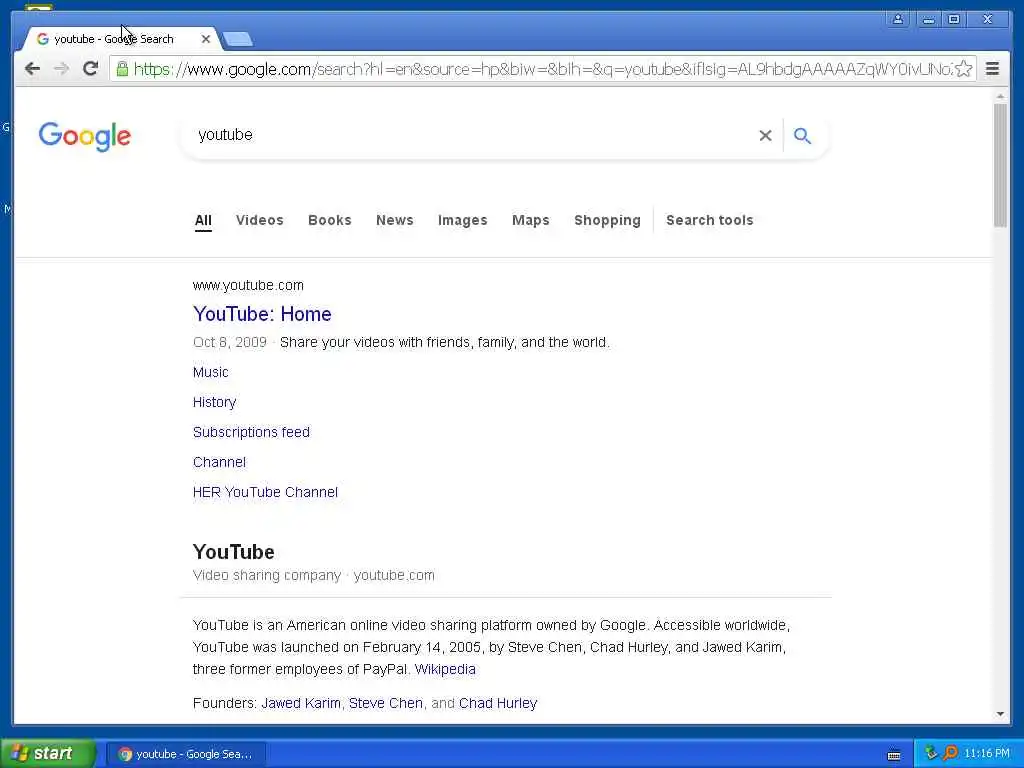Viewport: 1024px width, 768px height.
Task: Click the address bar URL
Action: click(x=542, y=69)
